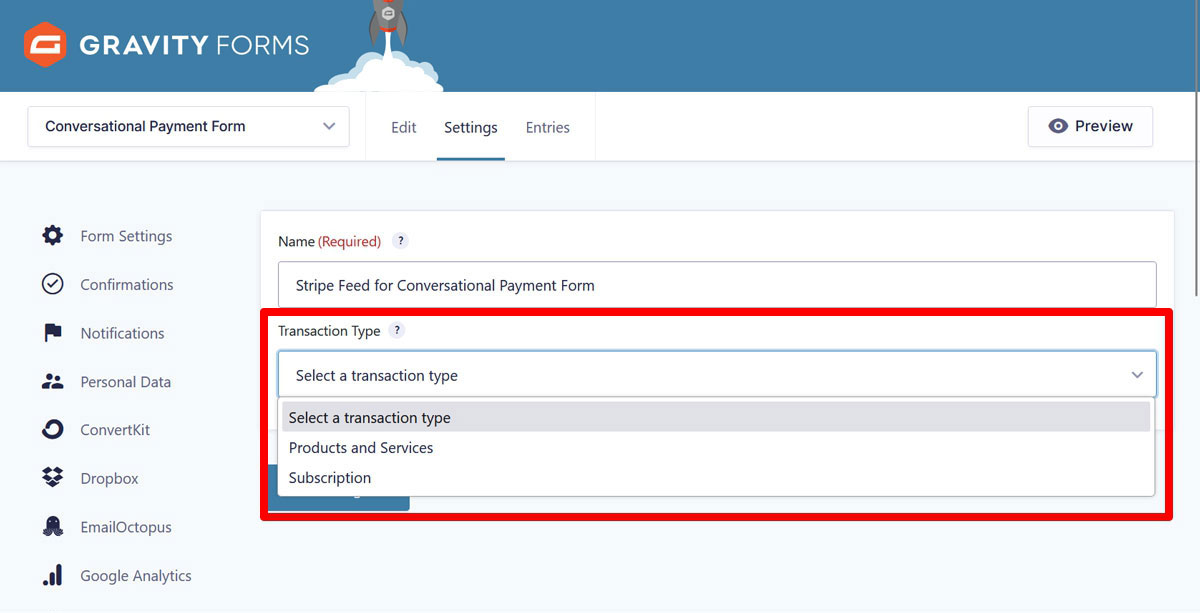This screenshot has height=613, width=1200.
Task: Open the Conversational Payment Form switcher dropdown
Action: (188, 127)
